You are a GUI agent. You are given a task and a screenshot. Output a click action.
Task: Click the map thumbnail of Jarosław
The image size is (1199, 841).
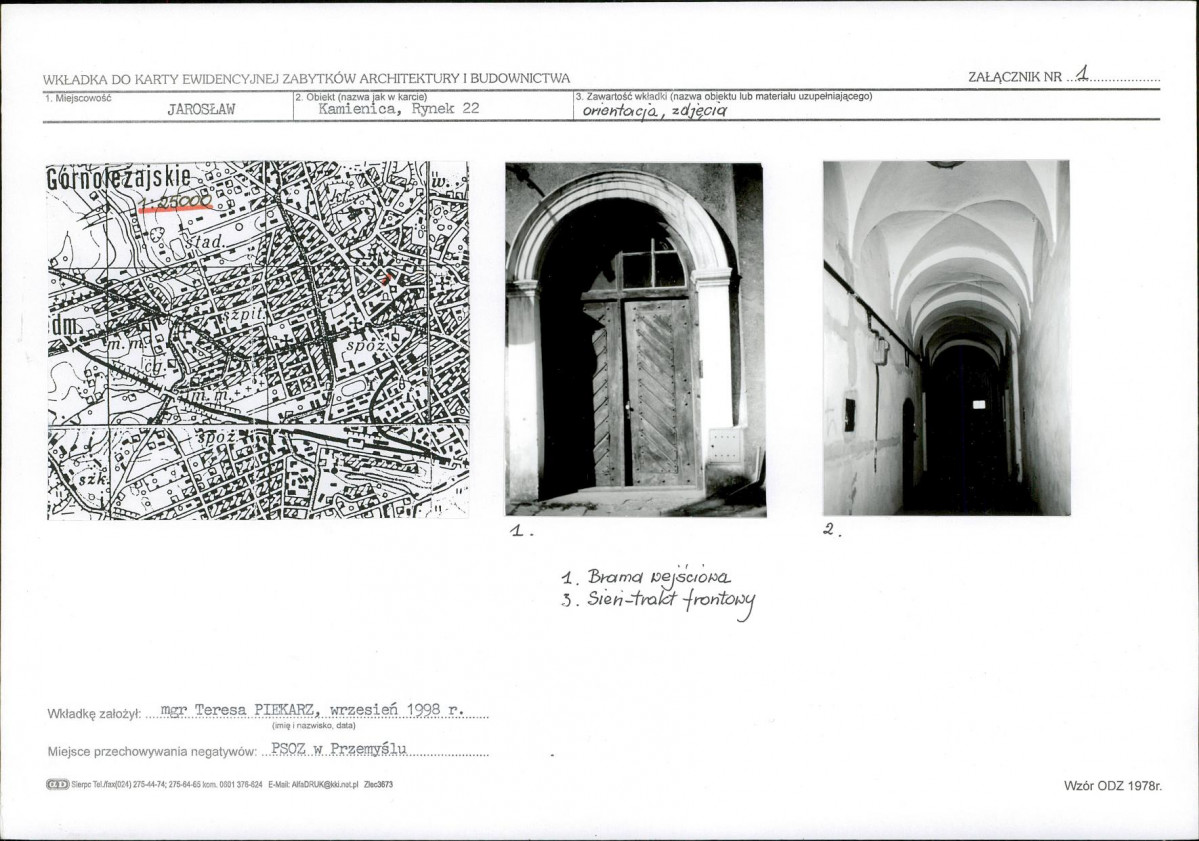[258, 340]
